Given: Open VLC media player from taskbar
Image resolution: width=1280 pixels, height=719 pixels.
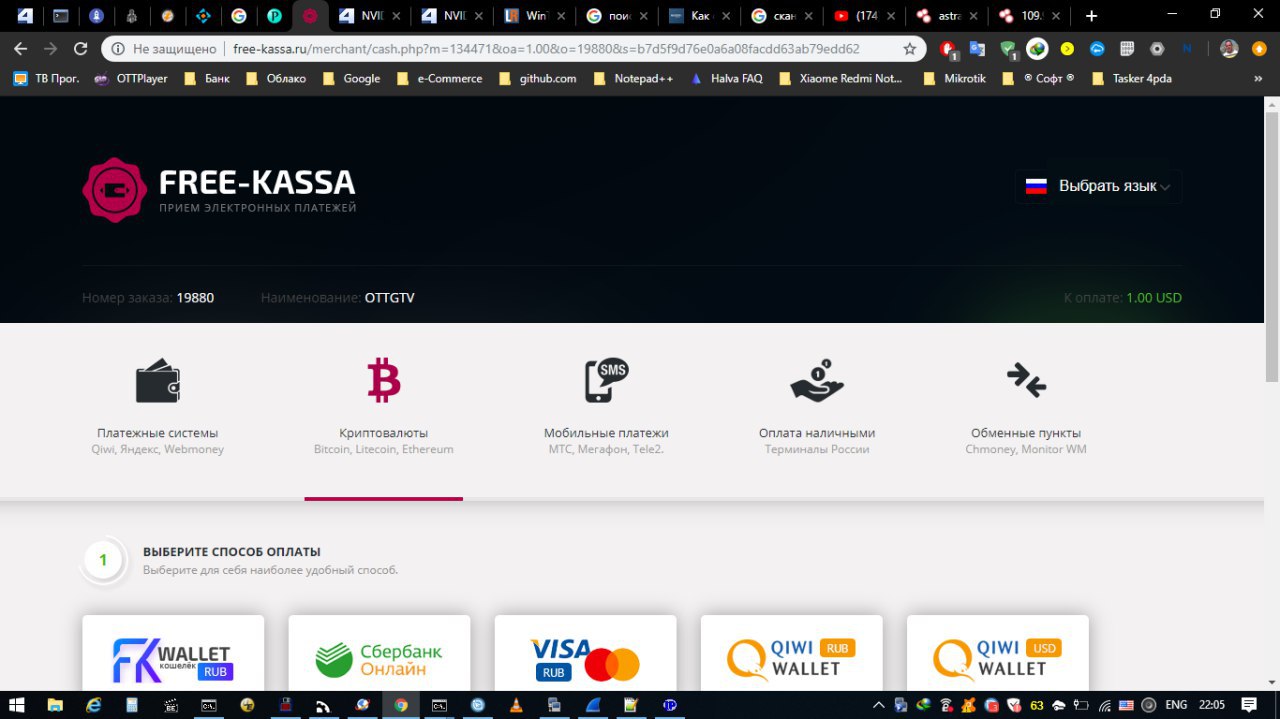Looking at the screenshot, I should coord(516,705).
